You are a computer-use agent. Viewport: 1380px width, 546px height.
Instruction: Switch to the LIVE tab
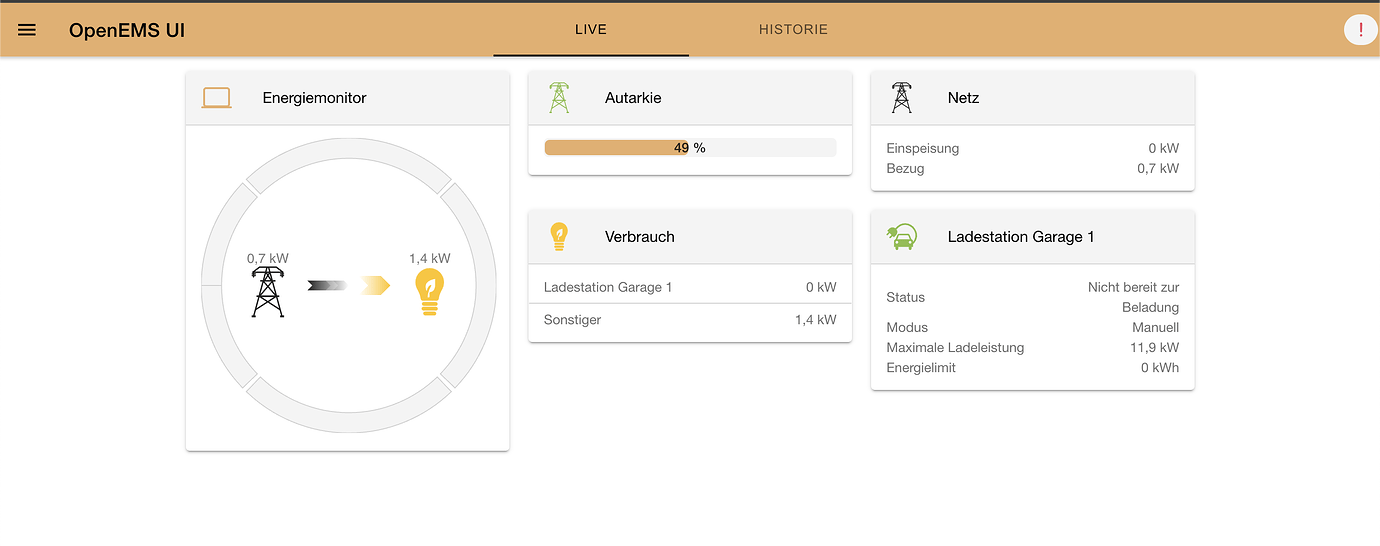click(591, 30)
